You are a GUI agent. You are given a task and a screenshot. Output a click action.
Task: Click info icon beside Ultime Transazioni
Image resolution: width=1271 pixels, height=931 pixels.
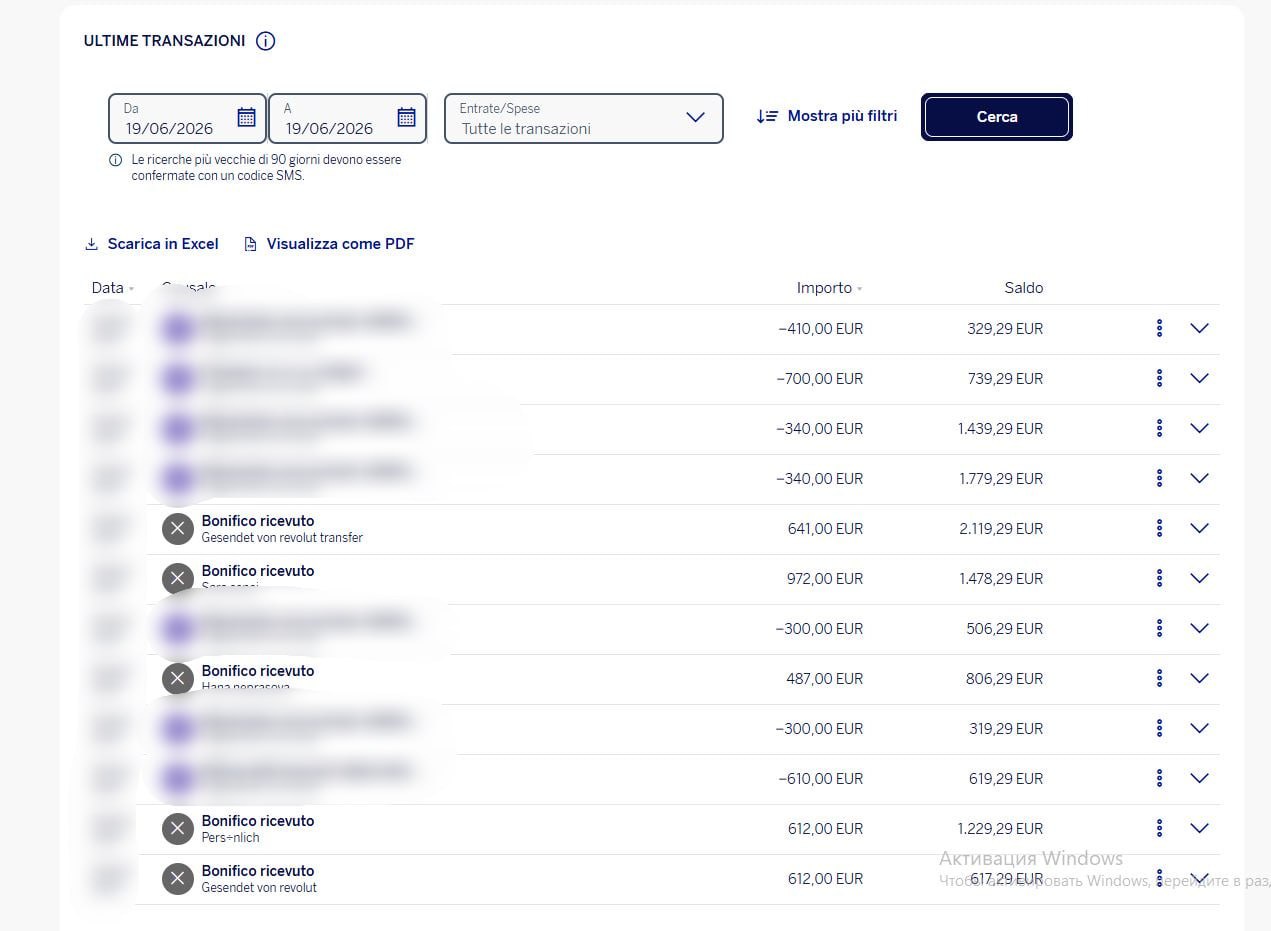point(265,41)
